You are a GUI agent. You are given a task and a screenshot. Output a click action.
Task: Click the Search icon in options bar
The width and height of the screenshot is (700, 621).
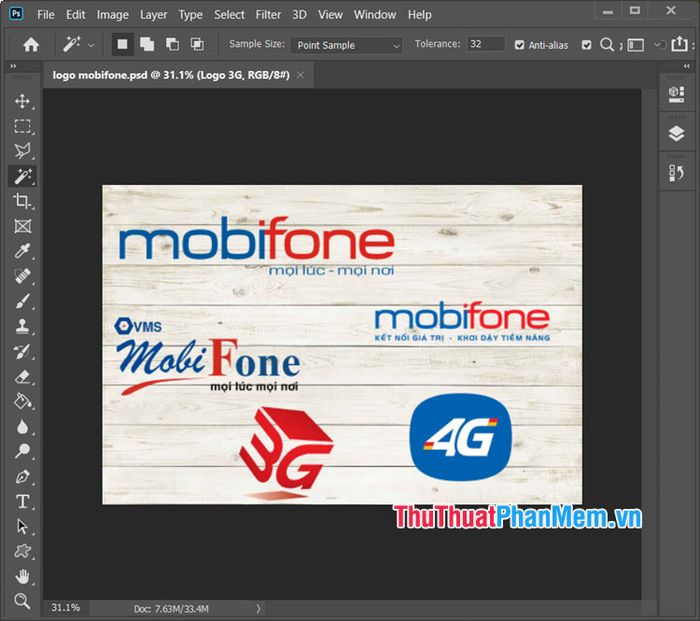click(x=607, y=45)
